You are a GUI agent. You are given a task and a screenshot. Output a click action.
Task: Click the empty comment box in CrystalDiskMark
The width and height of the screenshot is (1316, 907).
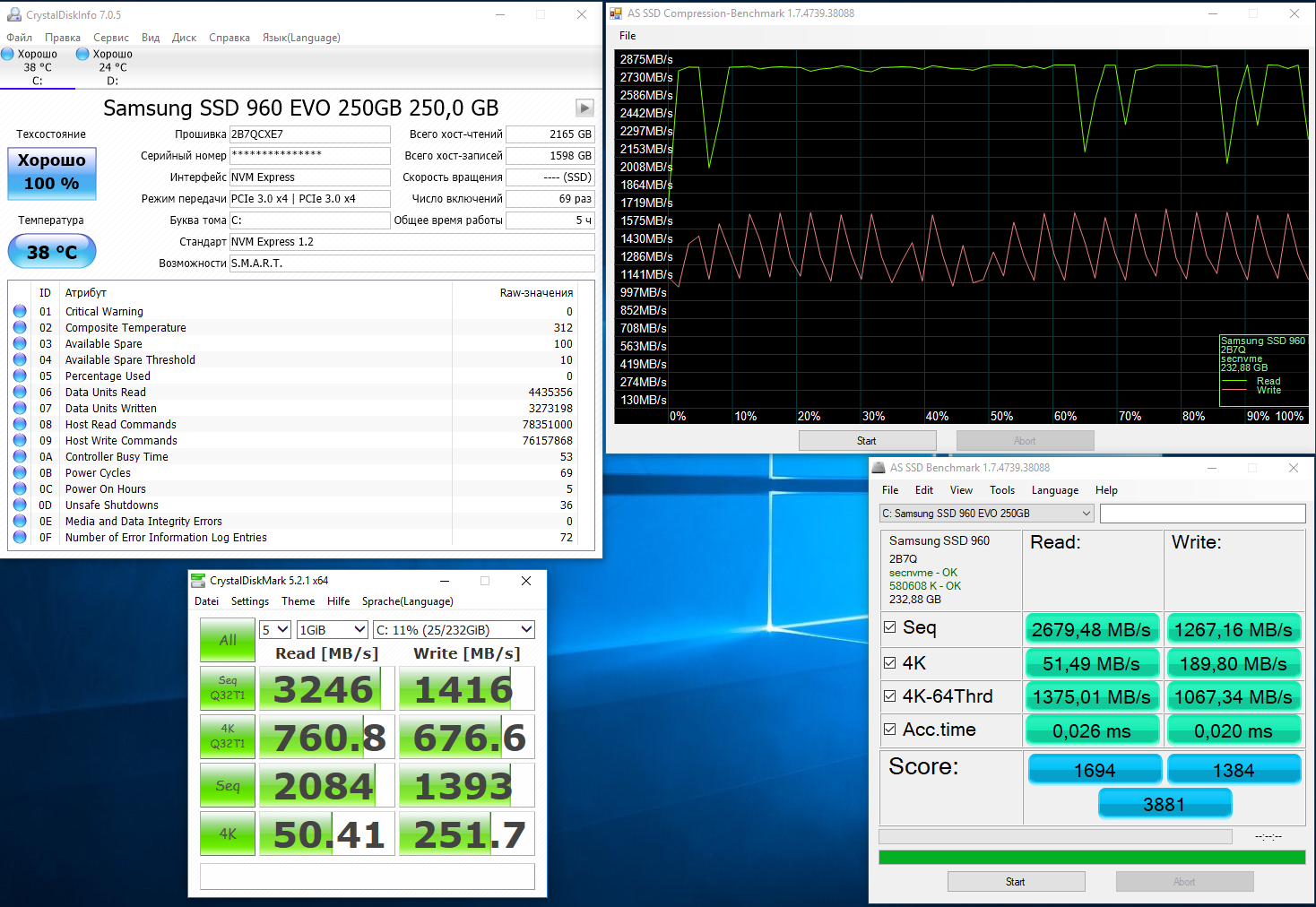coord(368,877)
